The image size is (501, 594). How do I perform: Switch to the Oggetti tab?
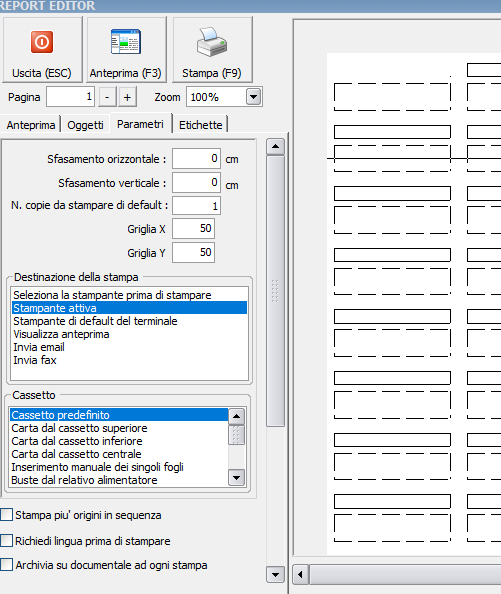pyautogui.click(x=85, y=125)
